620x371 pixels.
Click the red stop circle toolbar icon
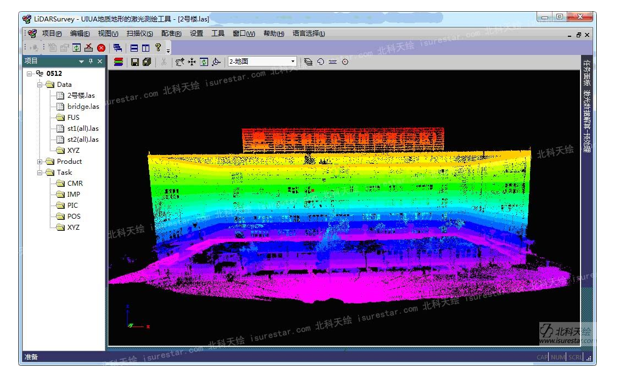[101, 48]
